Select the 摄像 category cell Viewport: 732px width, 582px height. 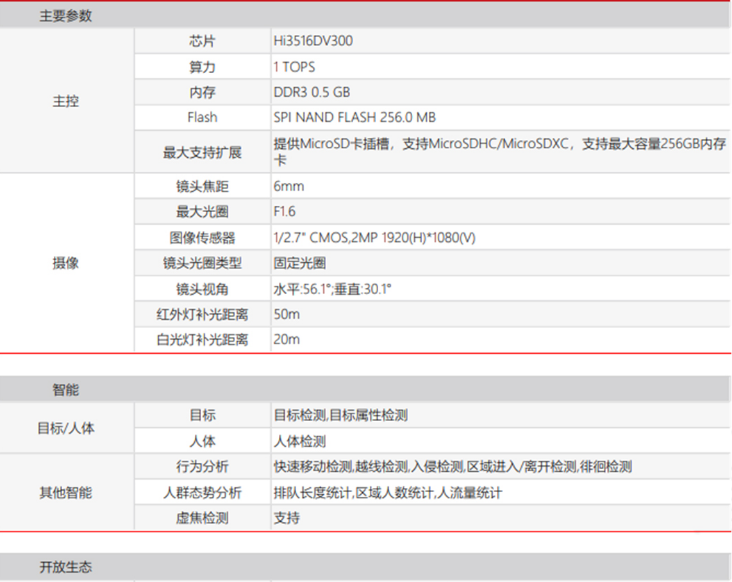coord(66,264)
